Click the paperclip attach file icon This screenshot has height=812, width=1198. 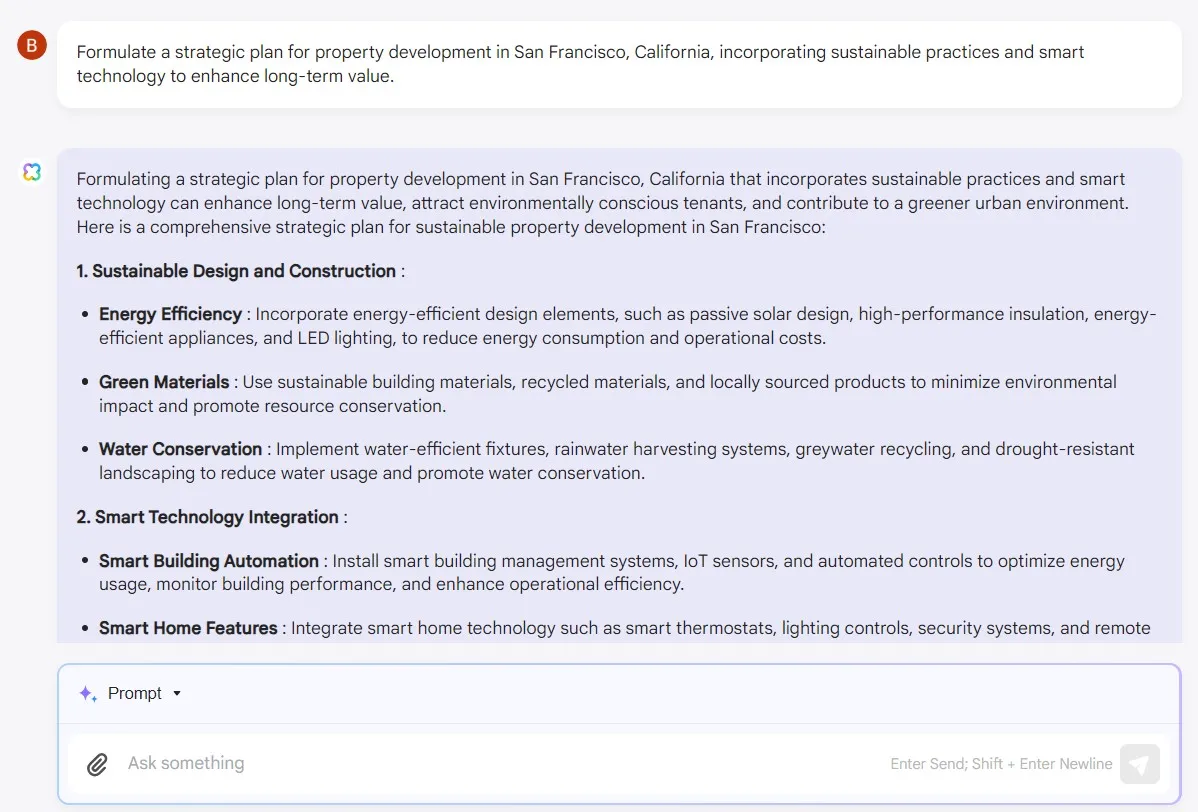point(97,764)
